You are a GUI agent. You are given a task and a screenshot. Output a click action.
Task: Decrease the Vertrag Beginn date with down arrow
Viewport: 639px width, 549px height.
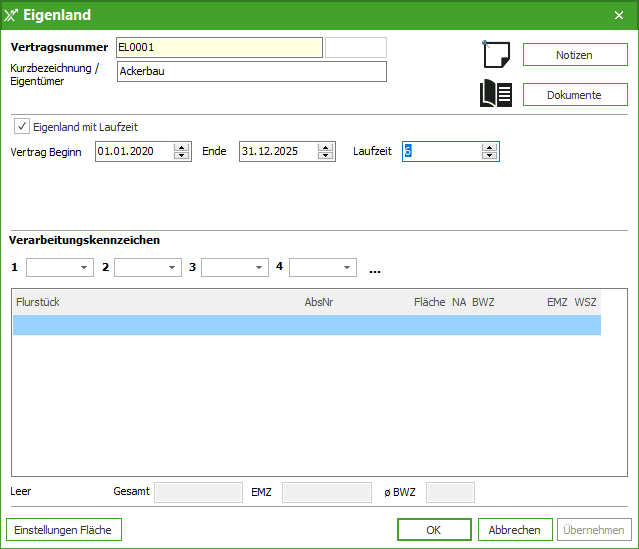(x=181, y=156)
